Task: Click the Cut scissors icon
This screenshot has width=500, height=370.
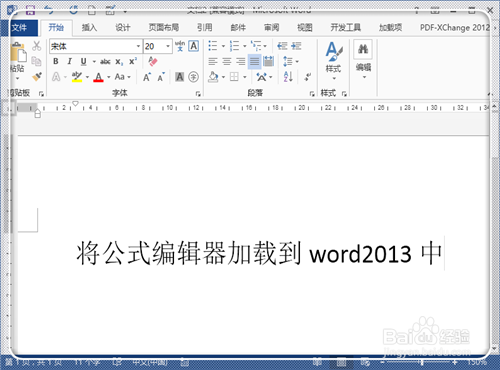Action: coord(36,46)
